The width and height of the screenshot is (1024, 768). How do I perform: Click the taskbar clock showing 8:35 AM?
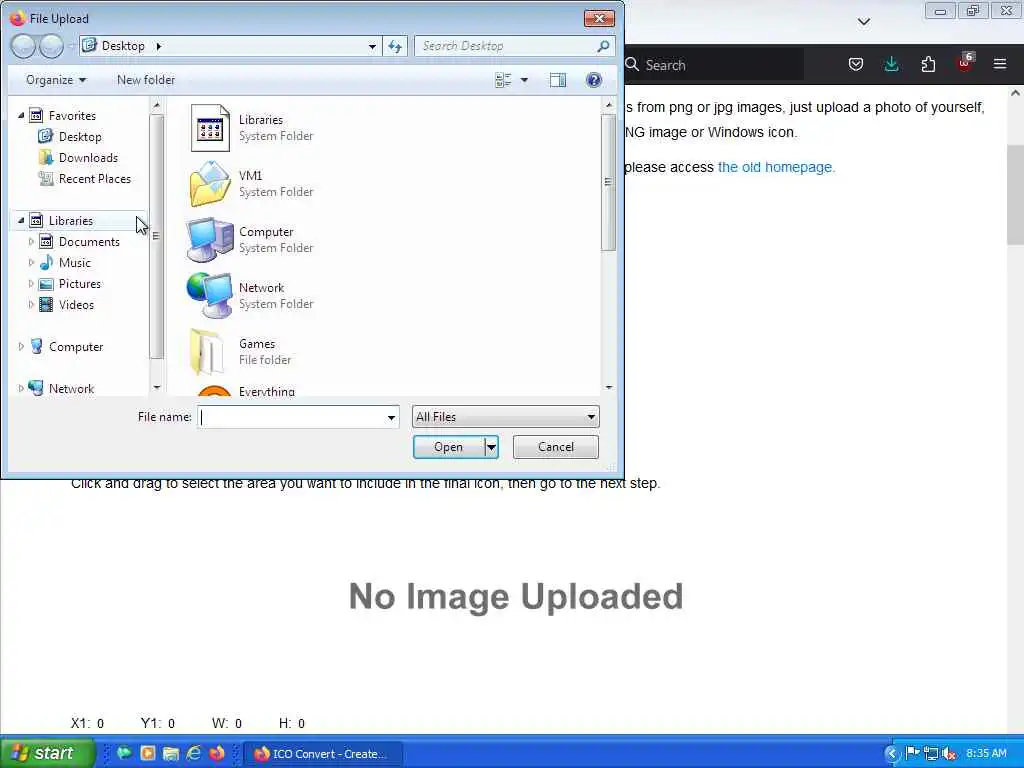[x=986, y=754]
